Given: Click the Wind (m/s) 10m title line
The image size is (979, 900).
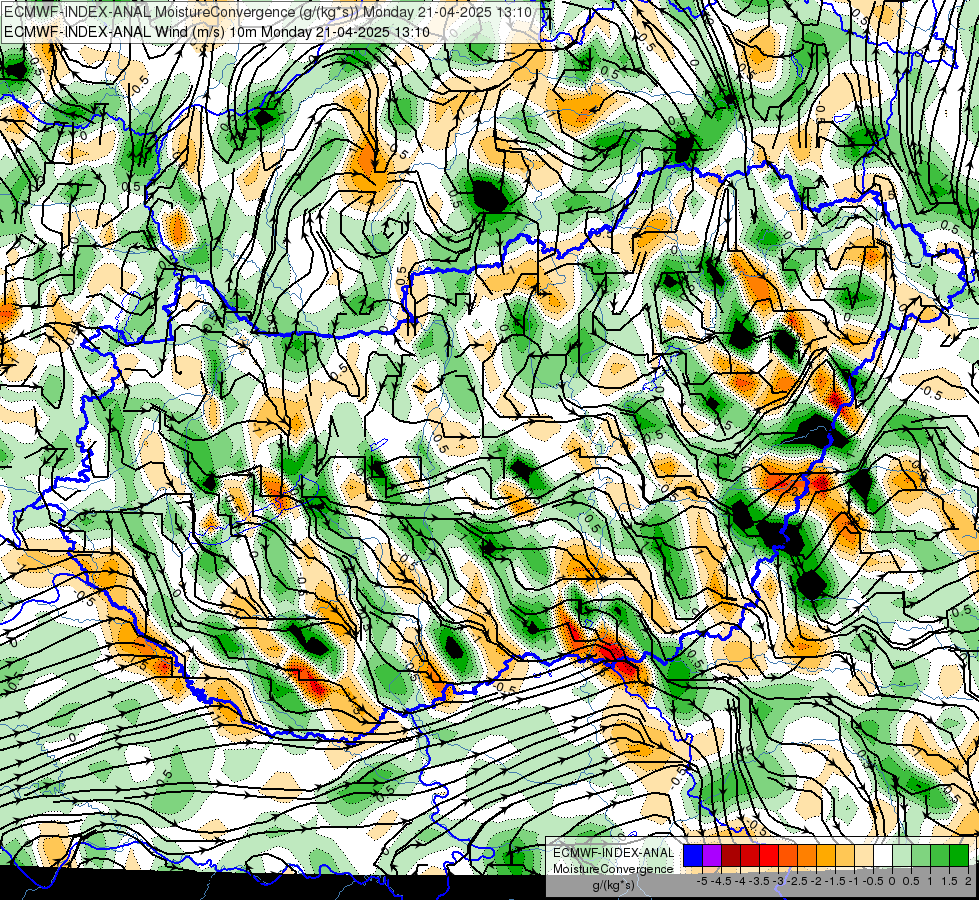Looking at the screenshot, I should [x=217, y=32].
